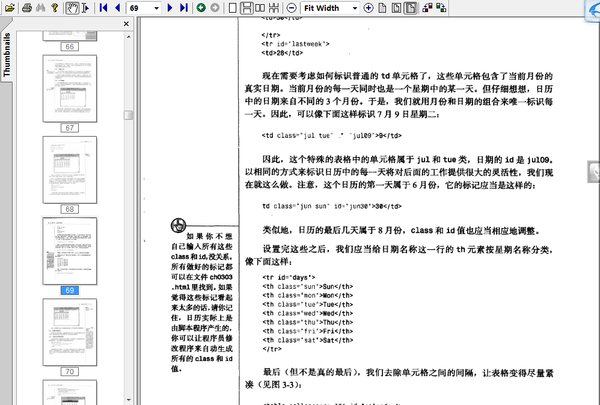Click the highlighted page label 69

tap(70, 290)
